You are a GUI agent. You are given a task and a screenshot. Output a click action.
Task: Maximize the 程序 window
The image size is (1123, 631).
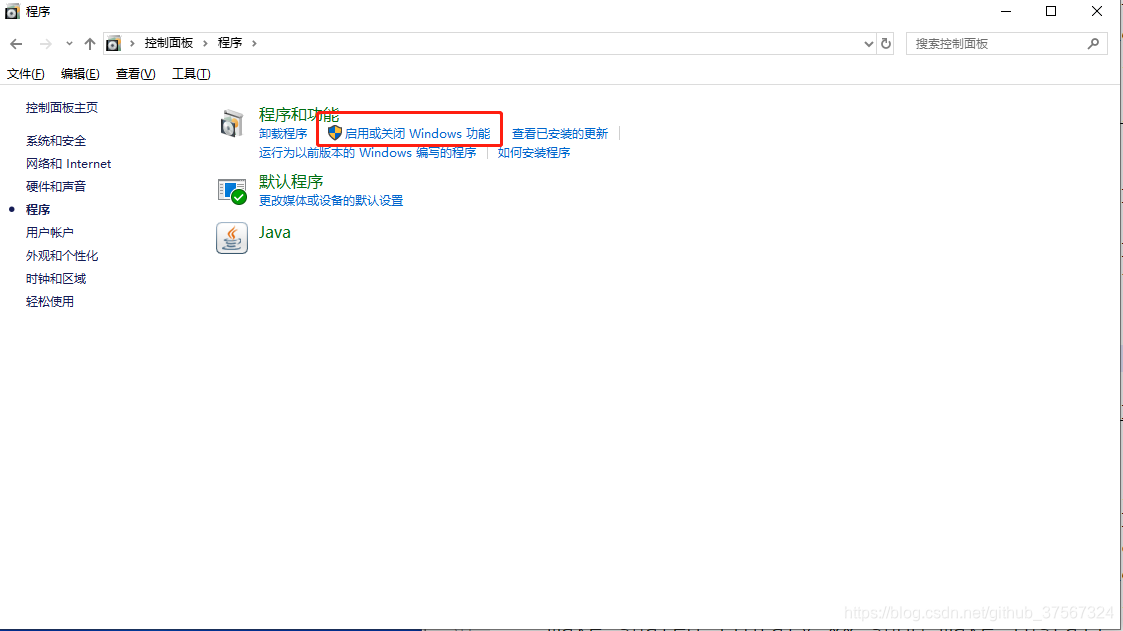pyautogui.click(x=1051, y=11)
